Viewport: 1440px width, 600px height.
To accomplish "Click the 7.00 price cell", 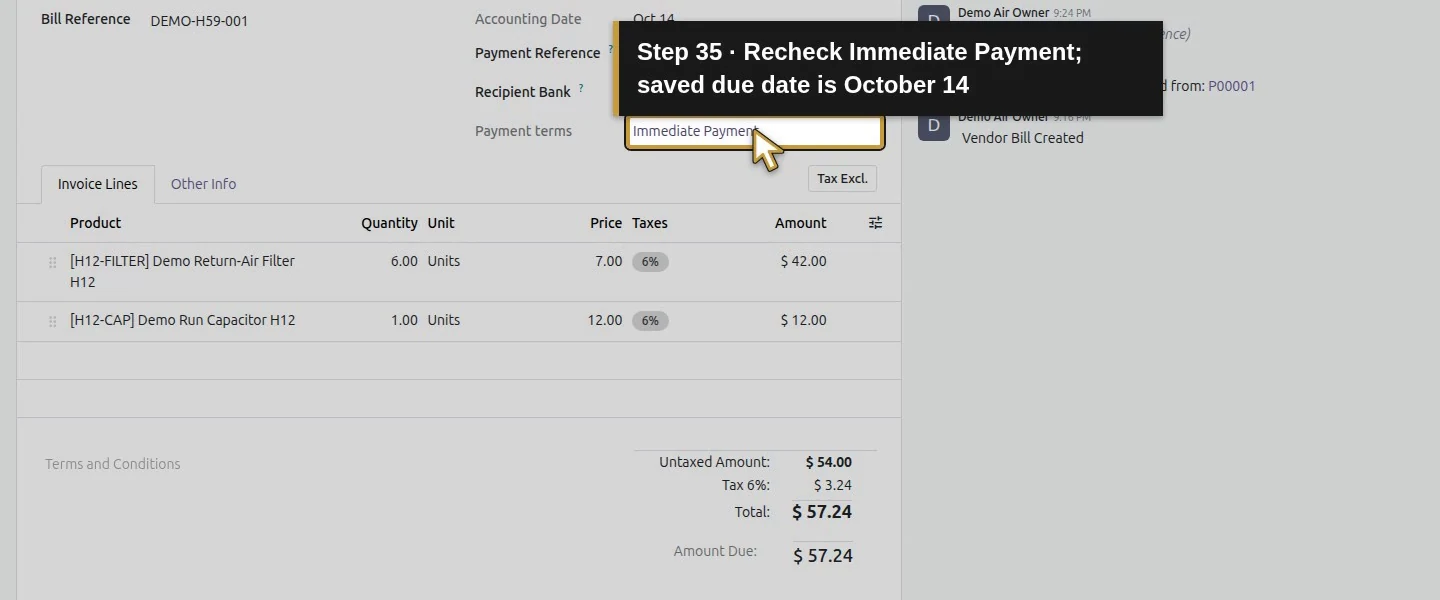I will [608, 261].
